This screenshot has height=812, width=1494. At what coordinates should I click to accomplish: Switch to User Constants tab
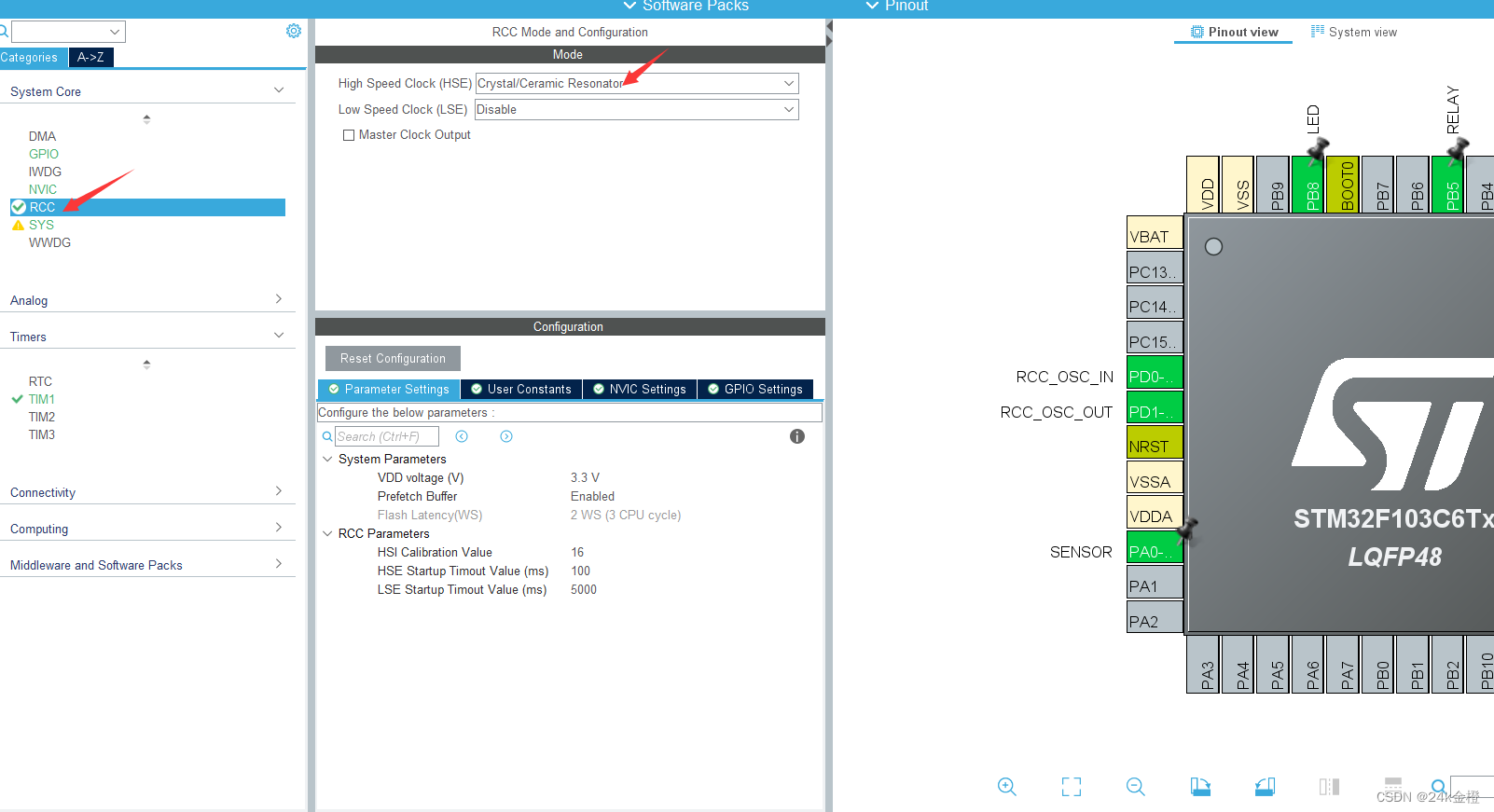[521, 389]
